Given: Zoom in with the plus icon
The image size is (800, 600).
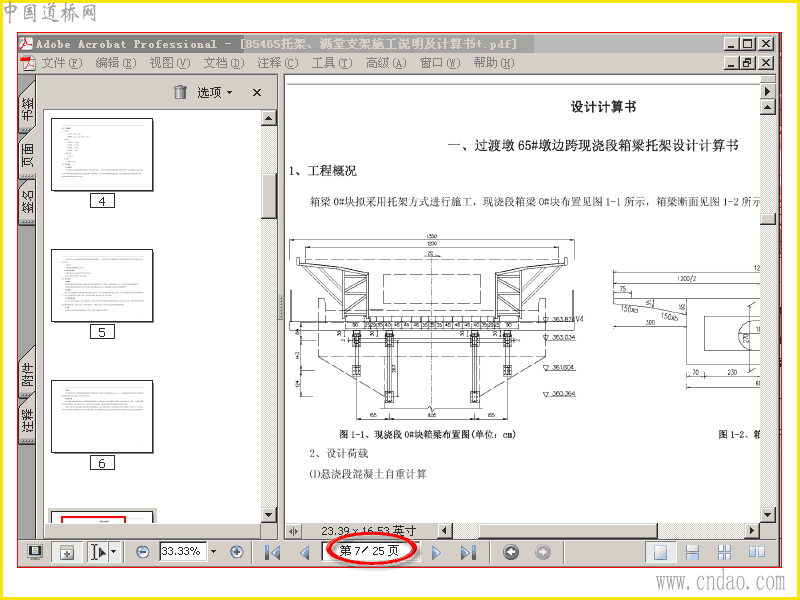Looking at the screenshot, I should (236, 552).
